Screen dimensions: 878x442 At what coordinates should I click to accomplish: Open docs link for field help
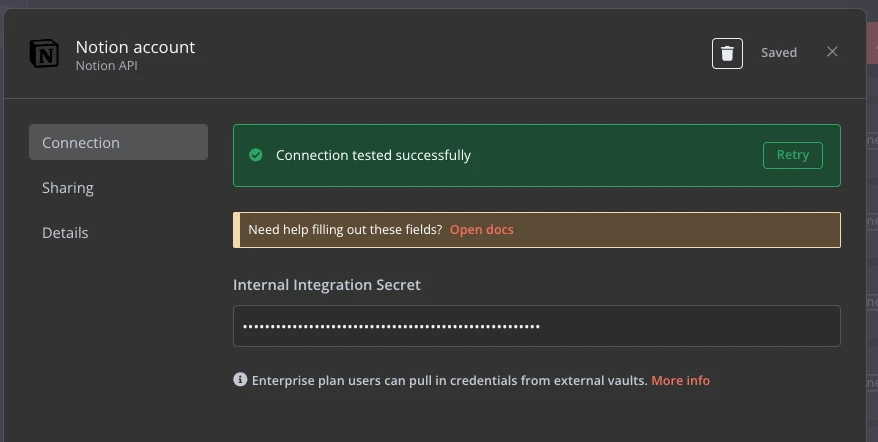tap(481, 230)
